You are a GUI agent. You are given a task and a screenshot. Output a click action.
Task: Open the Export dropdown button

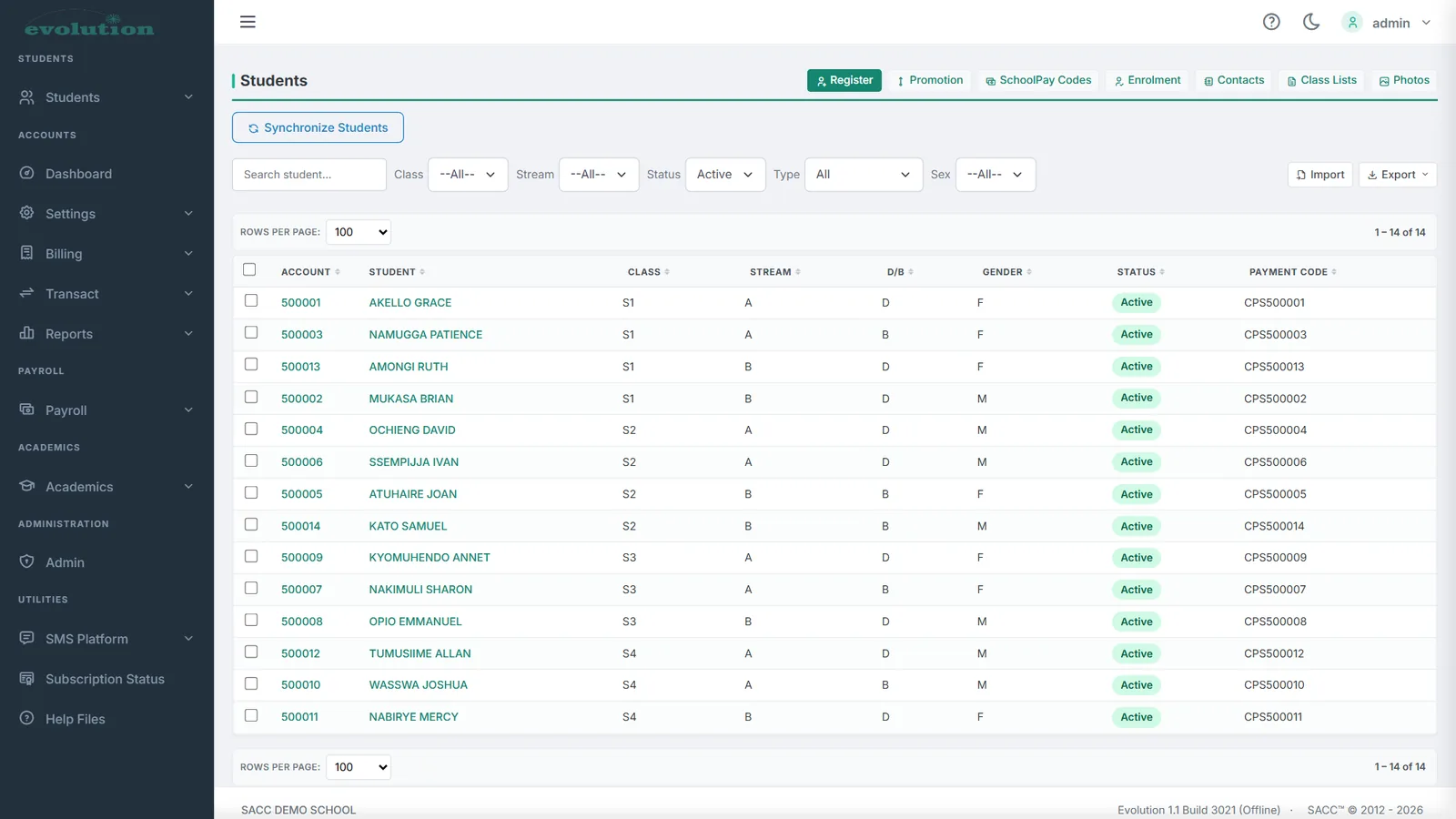point(1398,175)
